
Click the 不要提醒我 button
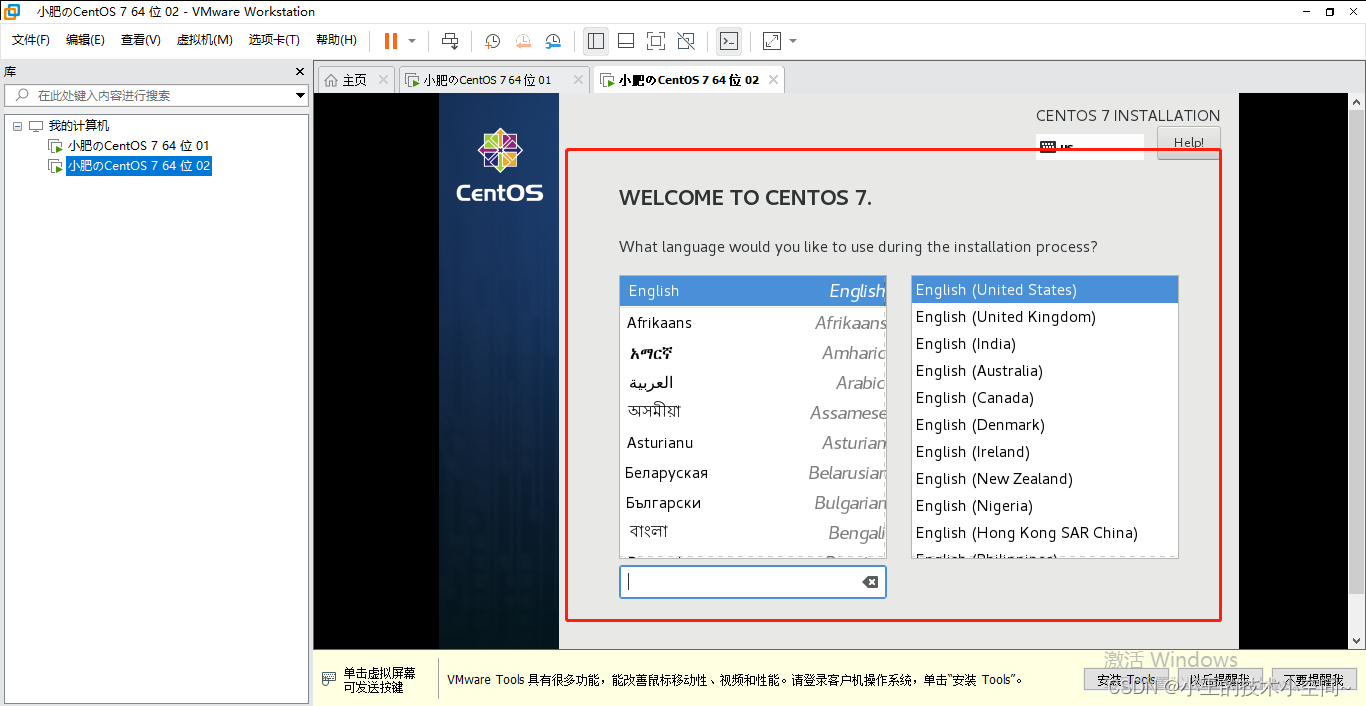pos(1314,680)
